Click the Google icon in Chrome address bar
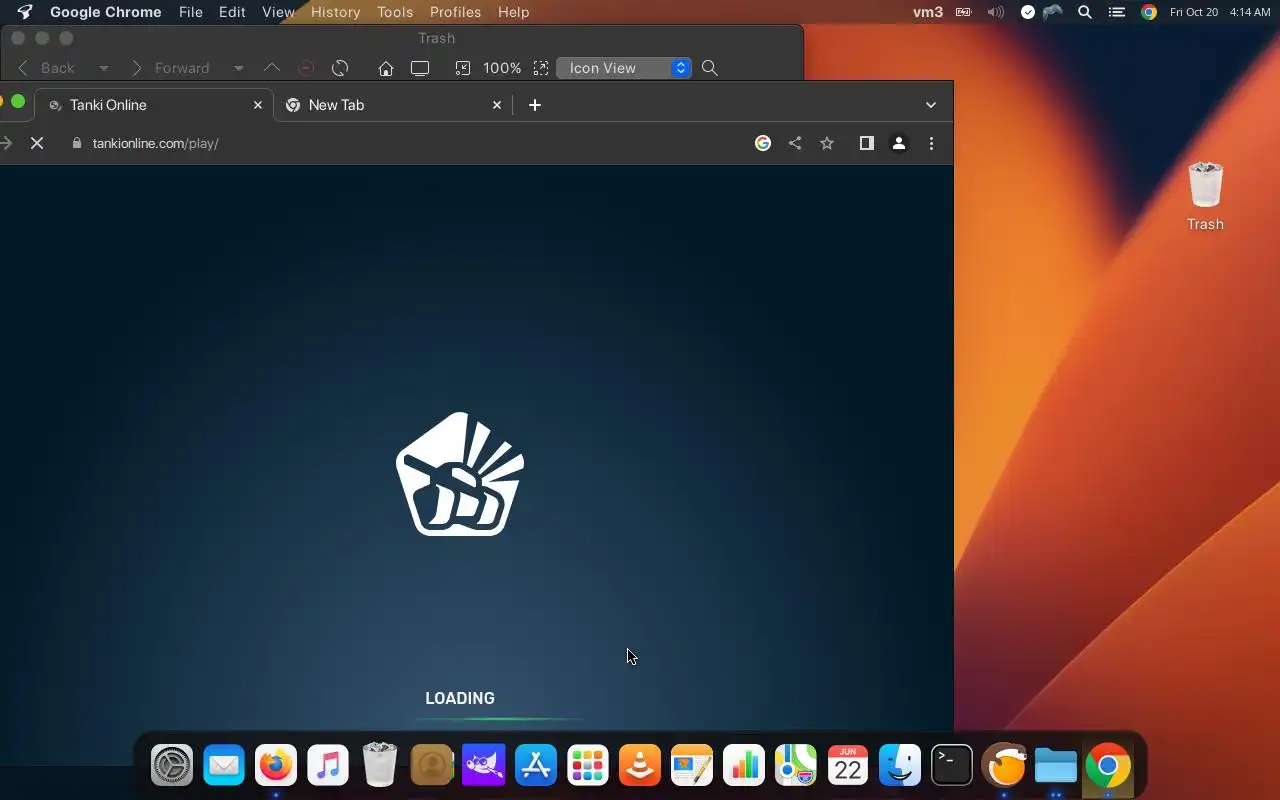Screen dimensions: 1280x800 (763, 143)
